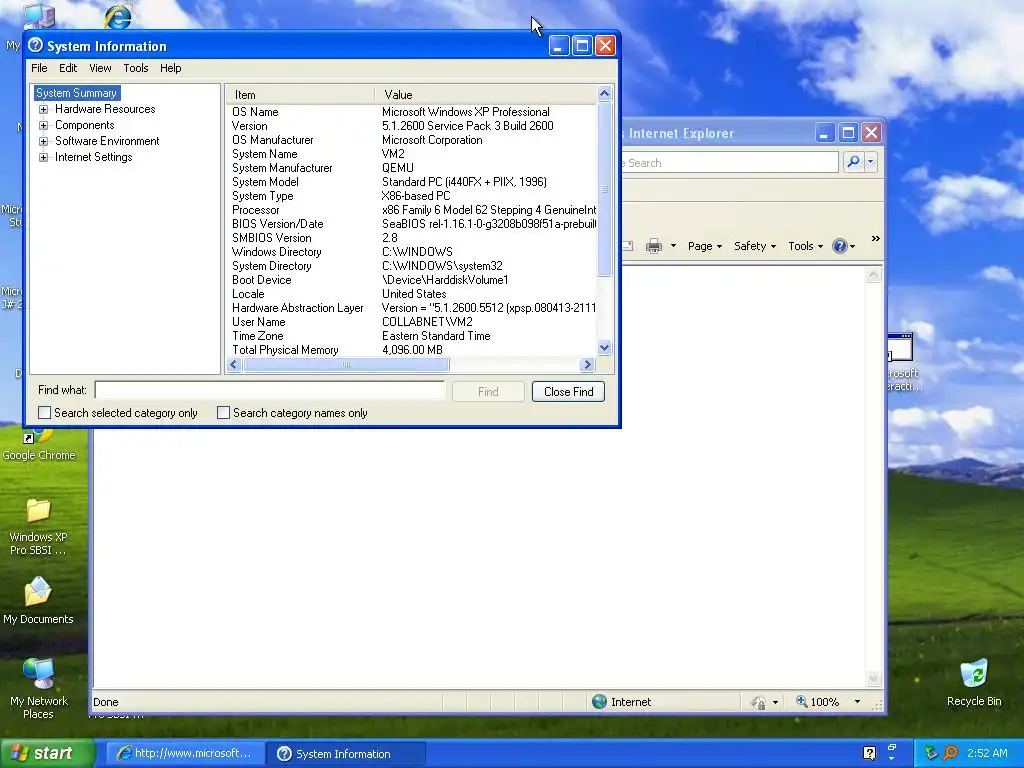Open the View menu in System Information
The image size is (1024, 768).
point(100,68)
